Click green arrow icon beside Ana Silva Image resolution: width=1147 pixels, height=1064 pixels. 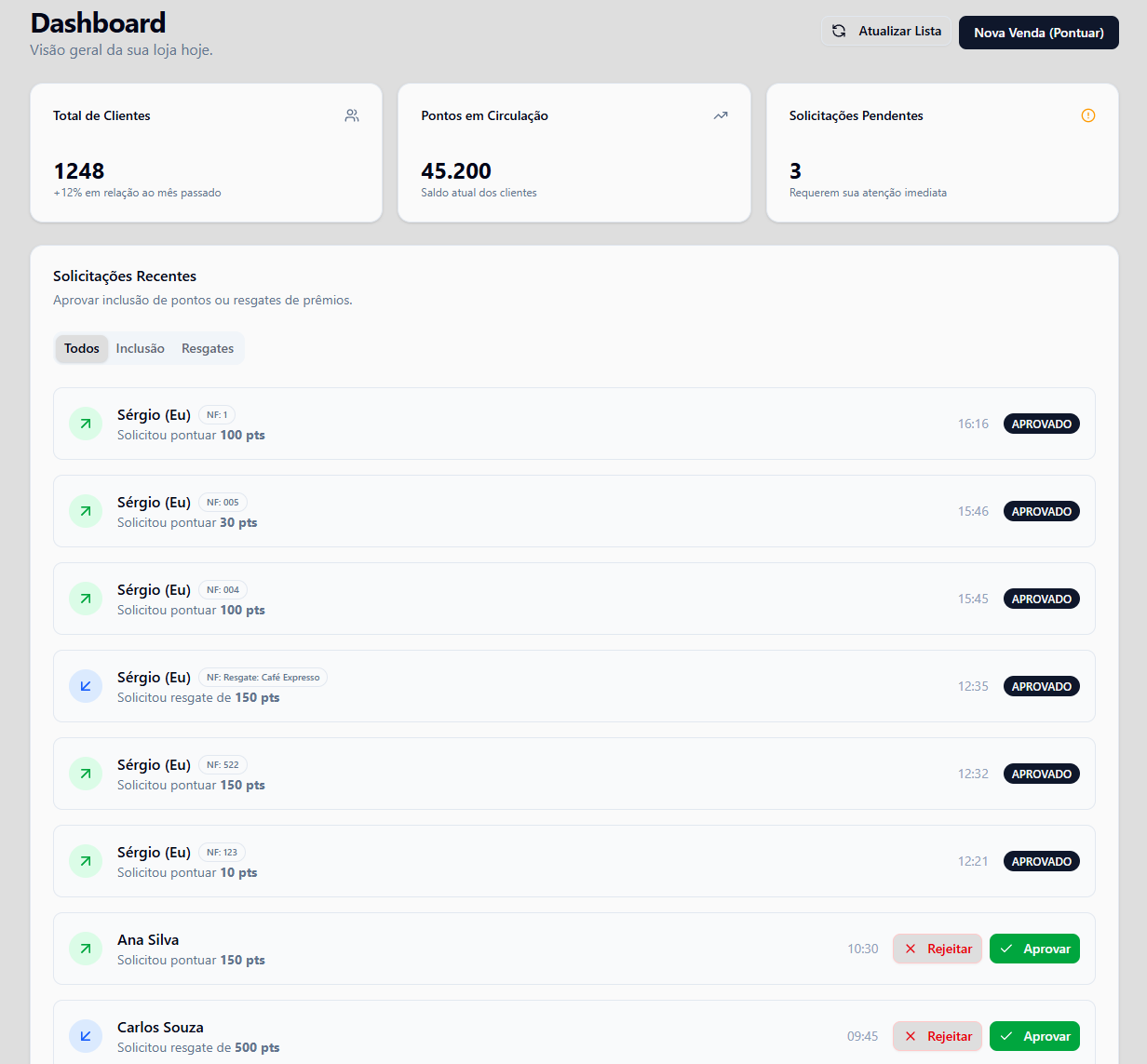coord(86,949)
